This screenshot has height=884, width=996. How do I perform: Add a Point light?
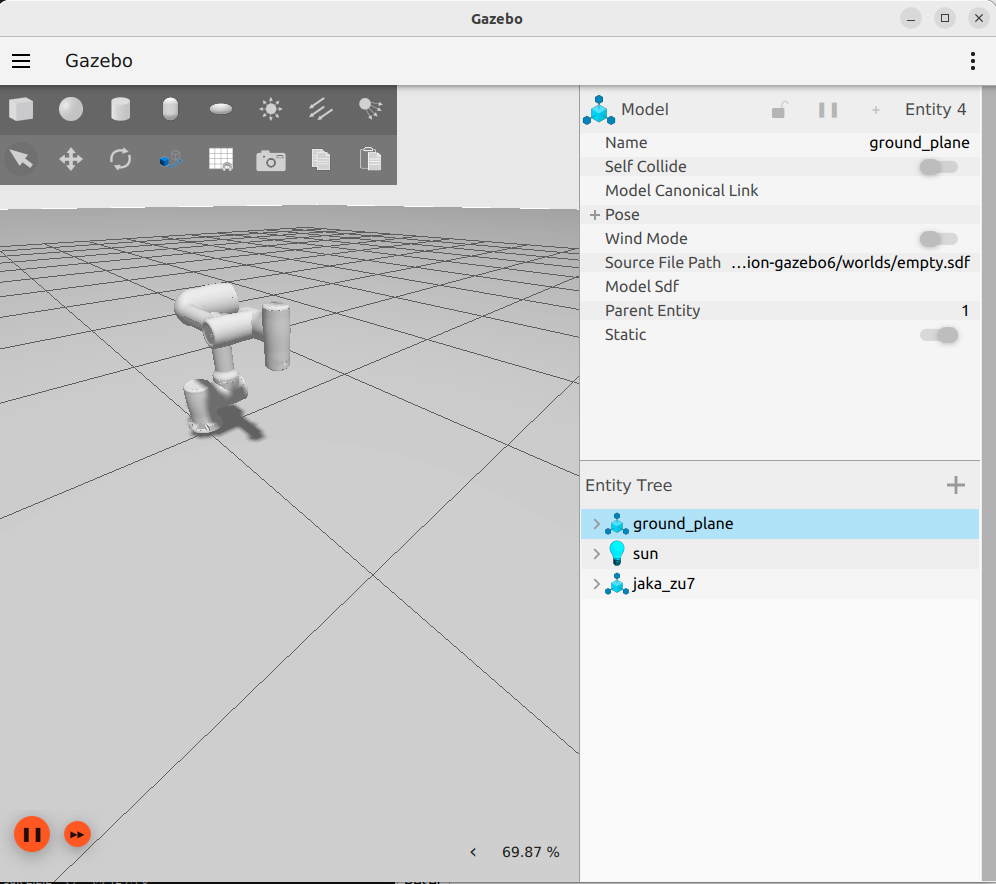pyautogui.click(x=270, y=109)
